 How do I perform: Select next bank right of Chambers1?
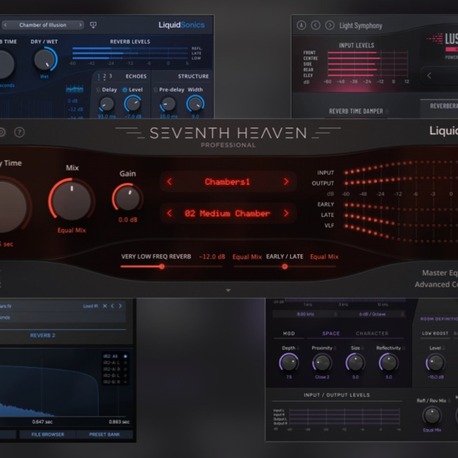click(x=286, y=182)
